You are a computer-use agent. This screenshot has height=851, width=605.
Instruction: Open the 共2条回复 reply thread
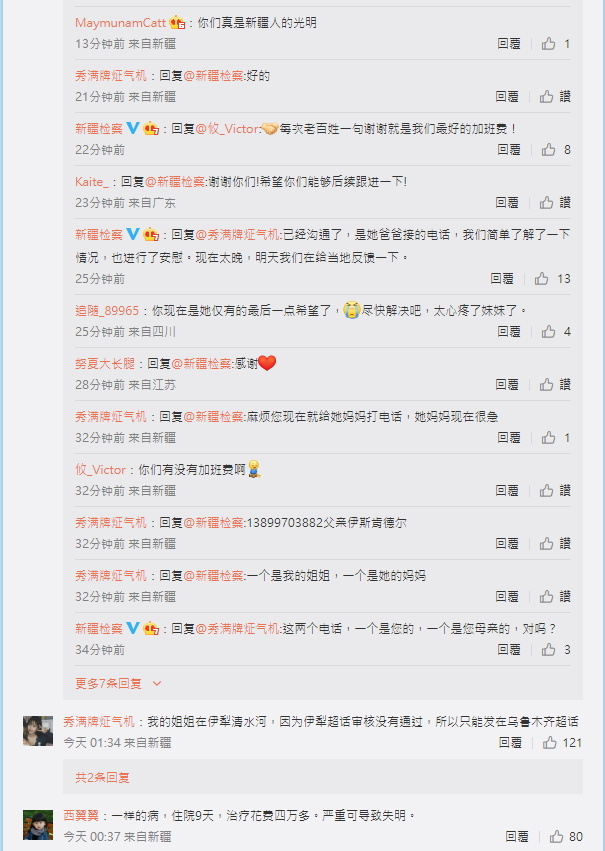pyautogui.click(x=102, y=777)
